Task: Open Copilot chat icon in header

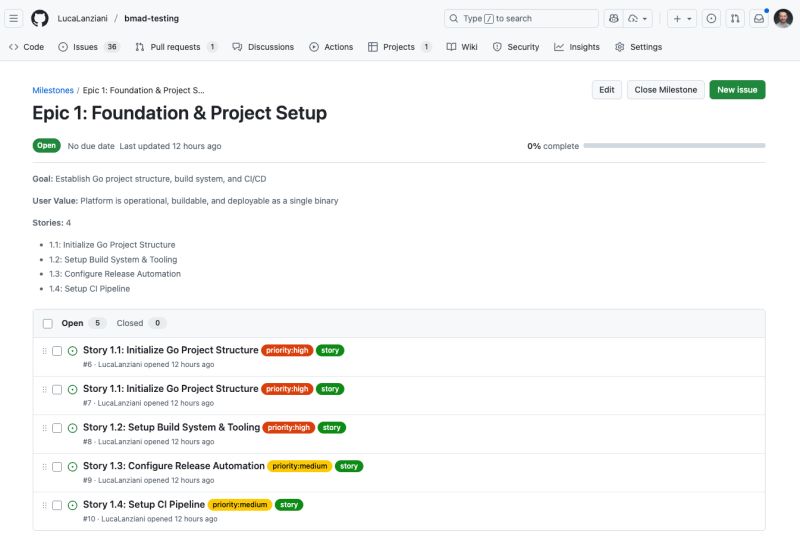Action: pos(613,18)
